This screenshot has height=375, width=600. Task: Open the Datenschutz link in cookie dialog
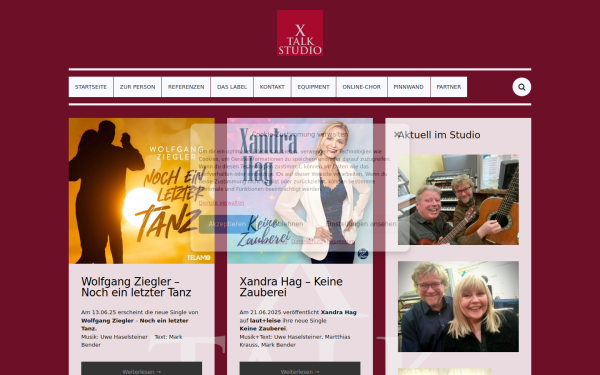point(307,241)
